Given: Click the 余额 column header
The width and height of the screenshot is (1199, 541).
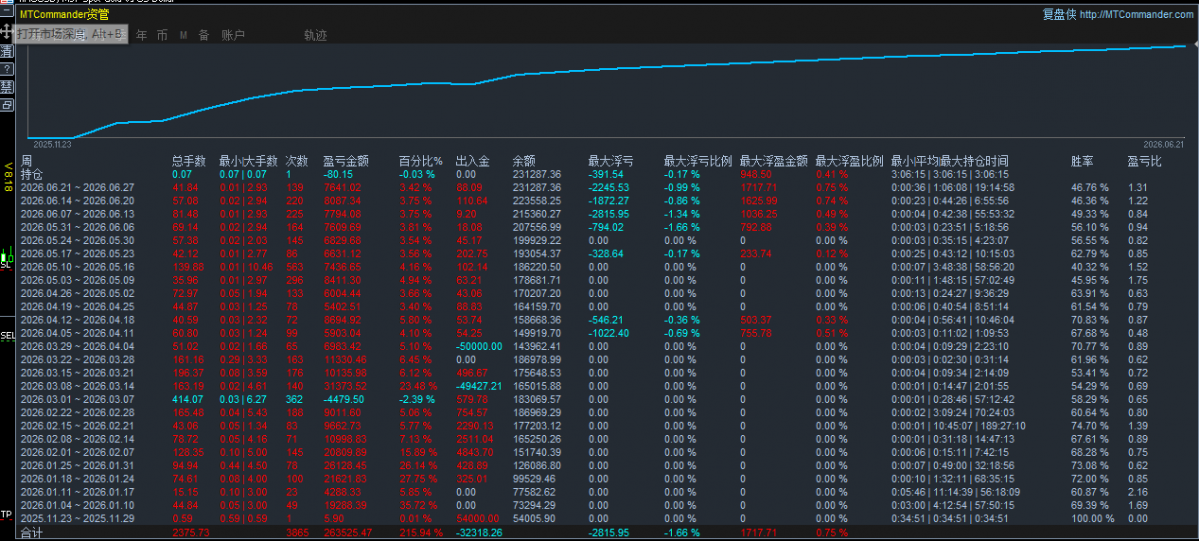Looking at the screenshot, I should 524,161.
